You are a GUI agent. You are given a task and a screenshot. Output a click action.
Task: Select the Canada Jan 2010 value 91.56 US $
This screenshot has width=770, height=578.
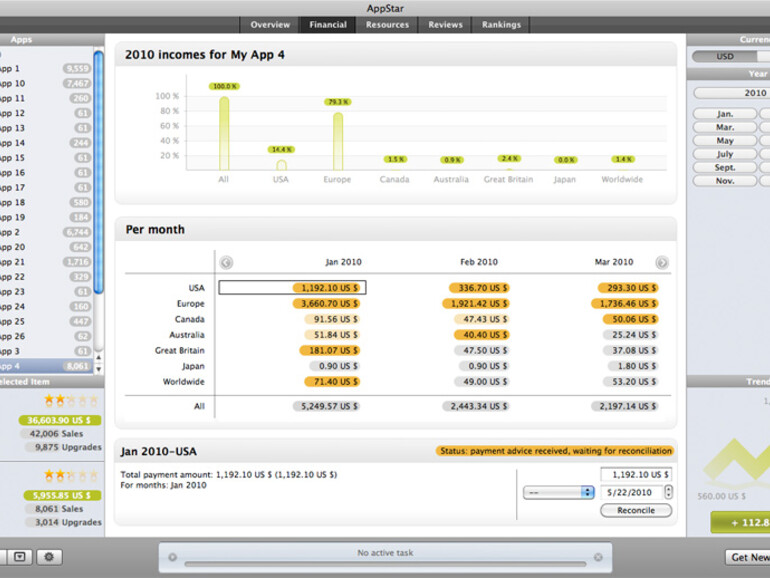click(x=332, y=319)
